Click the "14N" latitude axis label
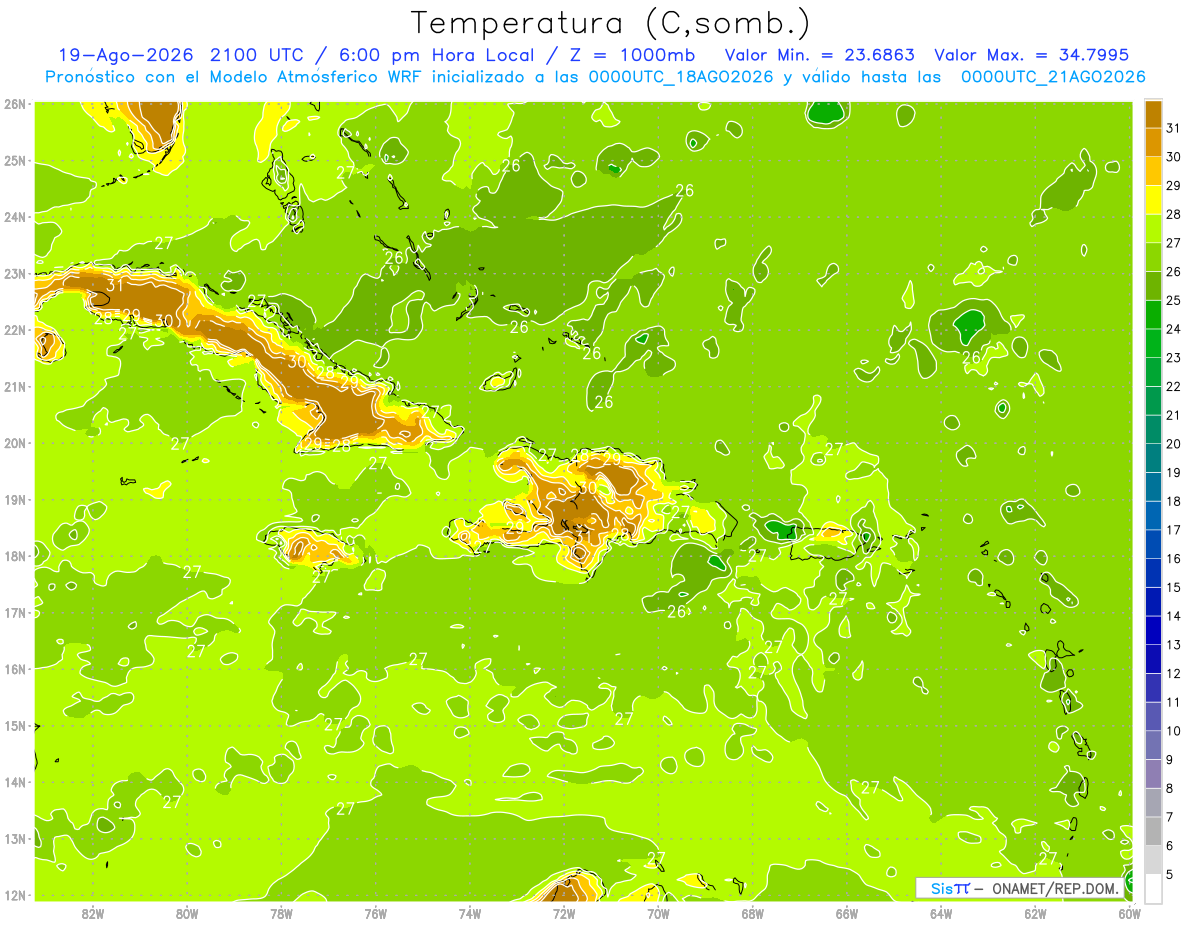The height and width of the screenshot is (927, 1200). pos(15,782)
